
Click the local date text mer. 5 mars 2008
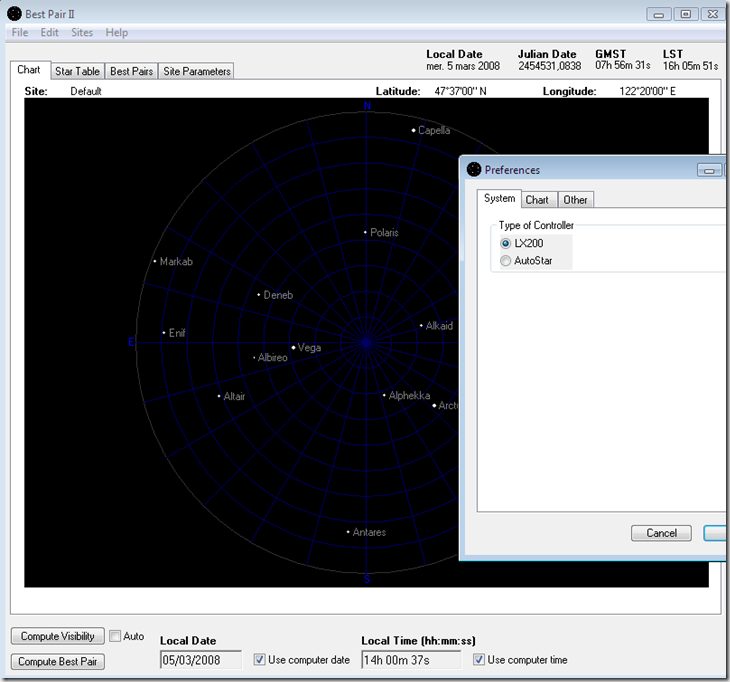pos(463,66)
